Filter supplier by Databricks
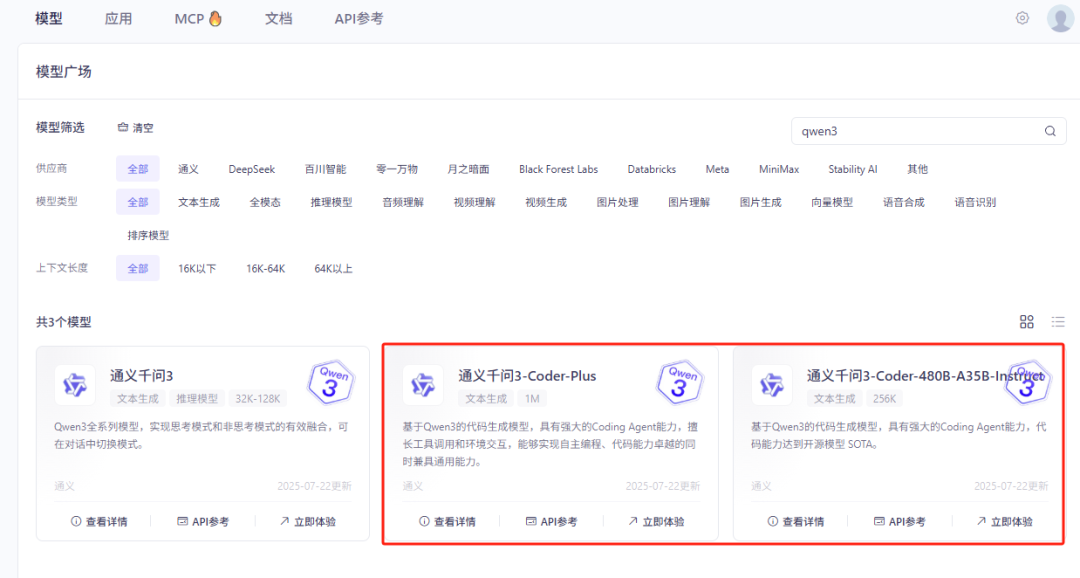Screen dimensions: 1080x578 pyautogui.click(x=652, y=169)
